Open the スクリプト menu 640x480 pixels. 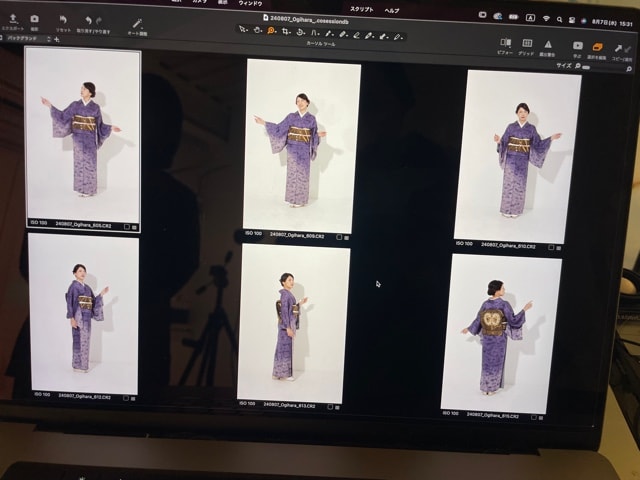tap(361, 9)
